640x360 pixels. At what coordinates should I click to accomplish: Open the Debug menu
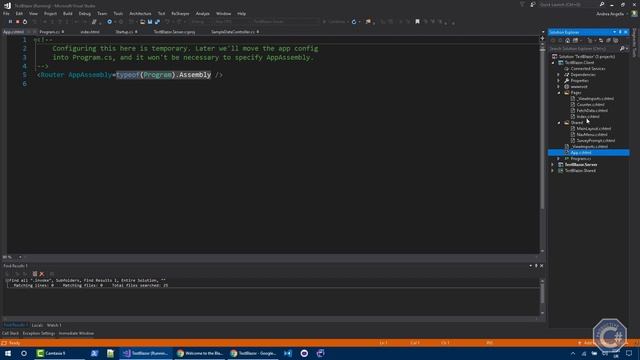84,13
